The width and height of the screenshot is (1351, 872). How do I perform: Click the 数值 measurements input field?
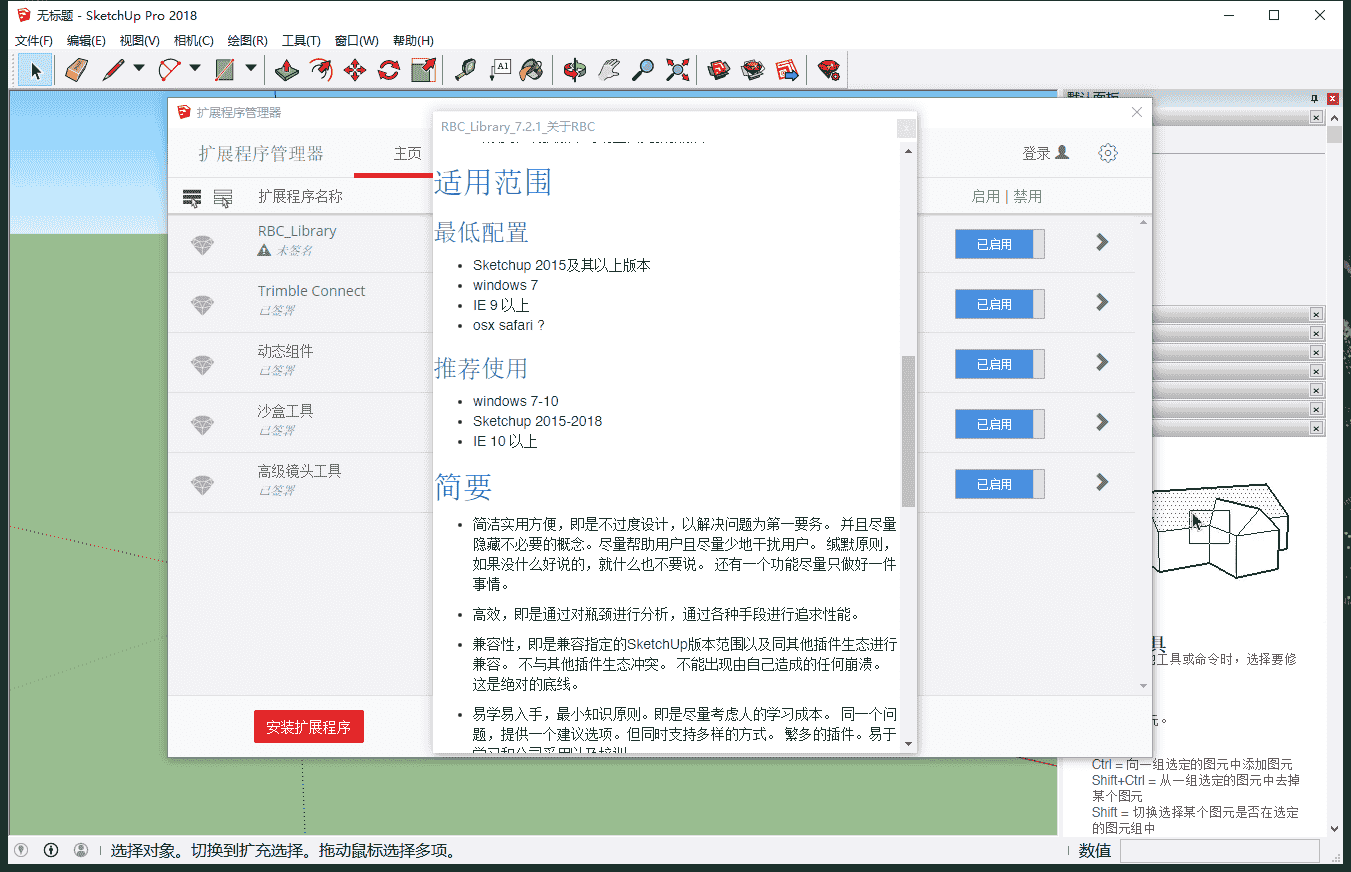(1219, 851)
